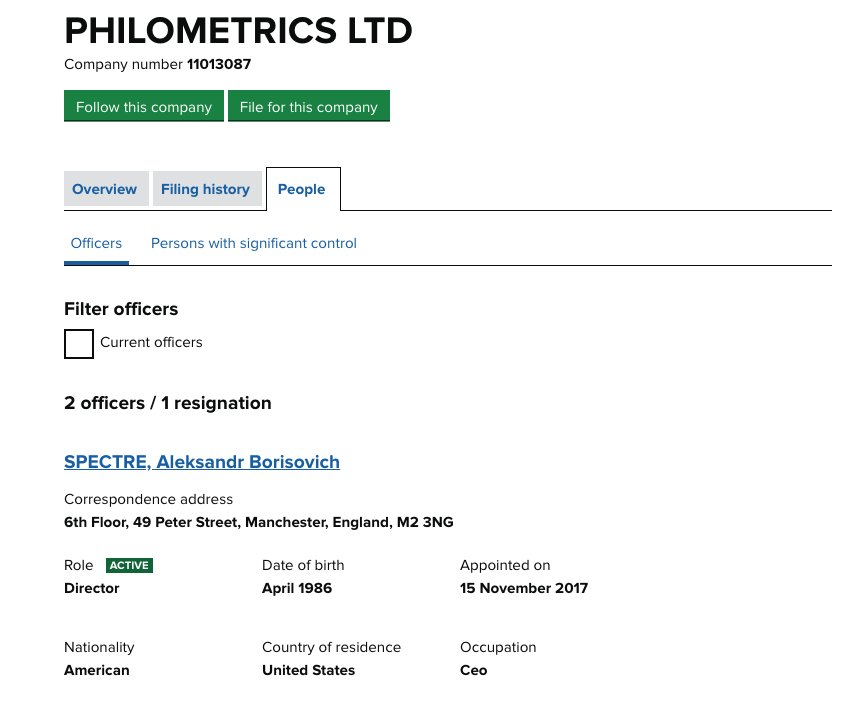Switch to the Overview tab
854x725 pixels.
coord(106,189)
